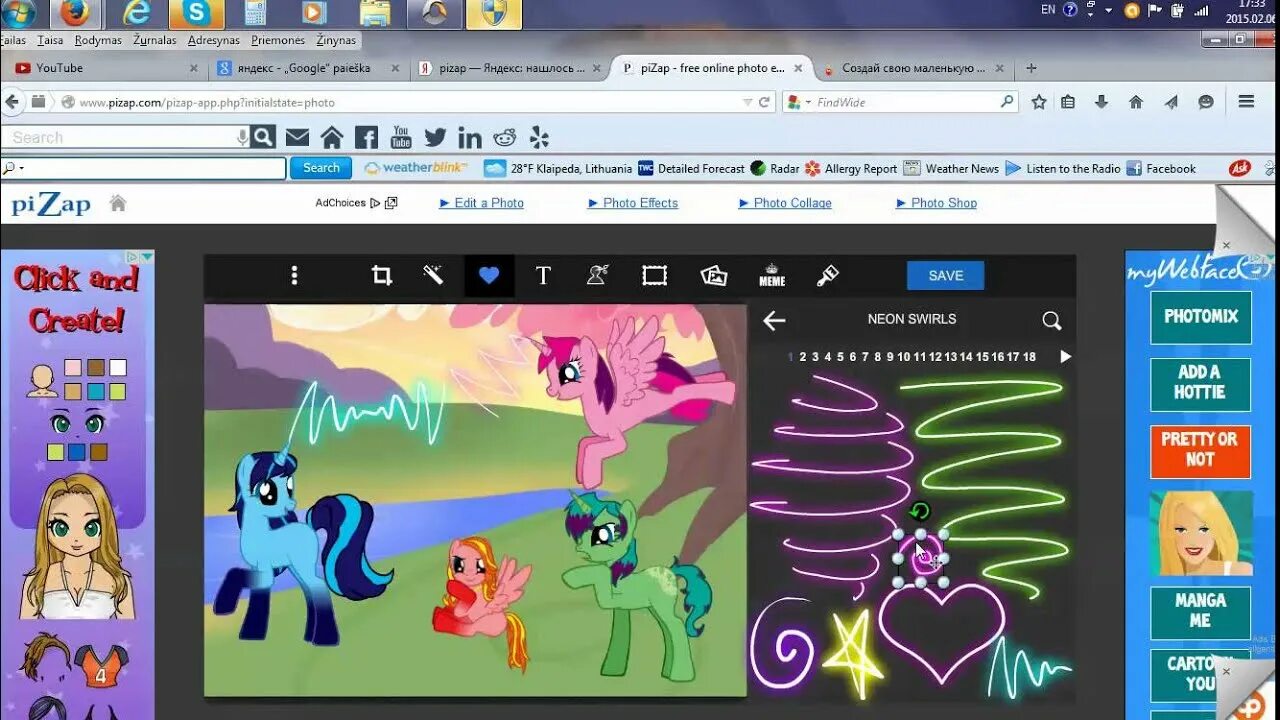Open sticker page 18
Image resolution: width=1280 pixels, height=720 pixels.
(x=1029, y=357)
